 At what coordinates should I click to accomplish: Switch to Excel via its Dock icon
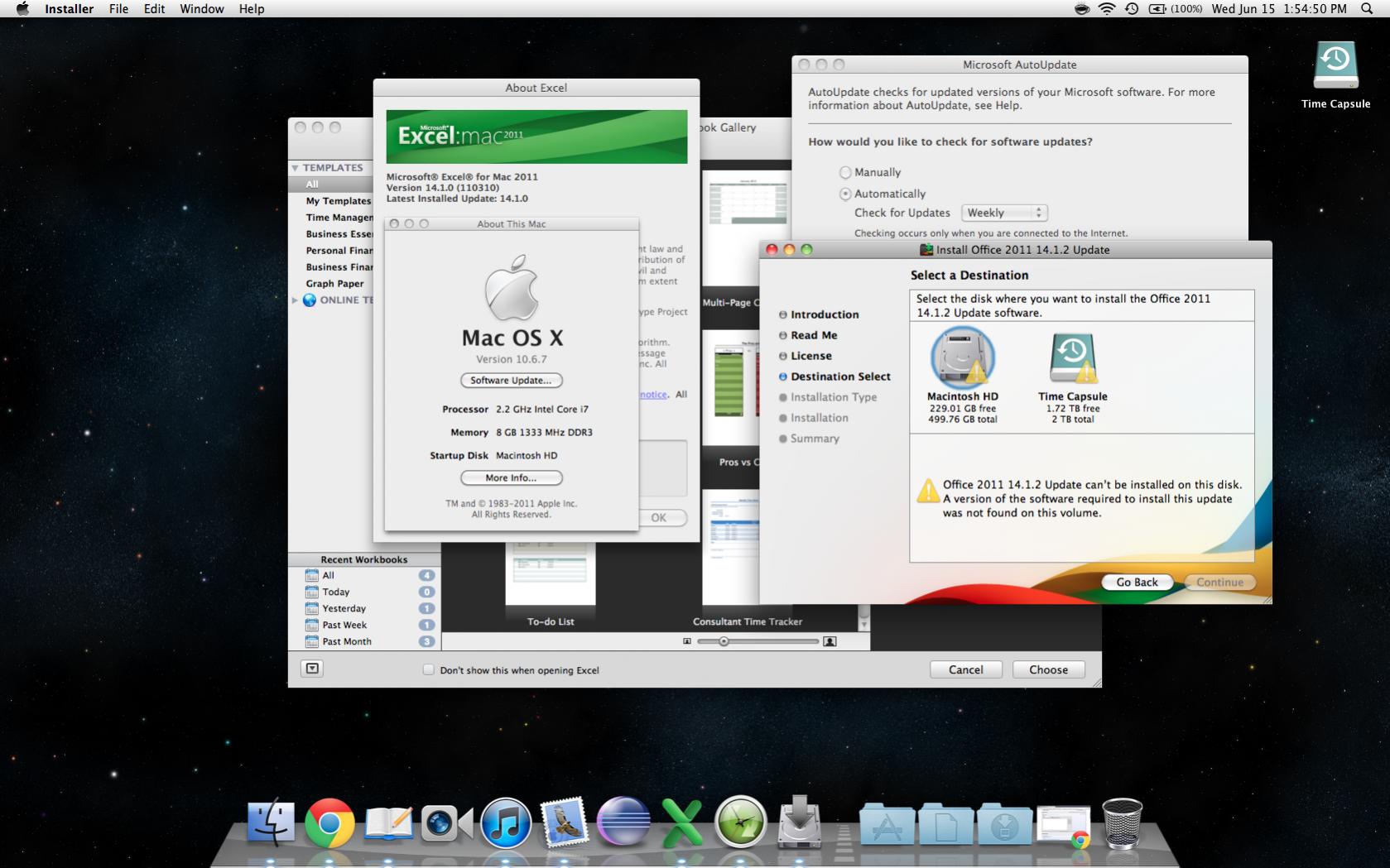(x=682, y=823)
